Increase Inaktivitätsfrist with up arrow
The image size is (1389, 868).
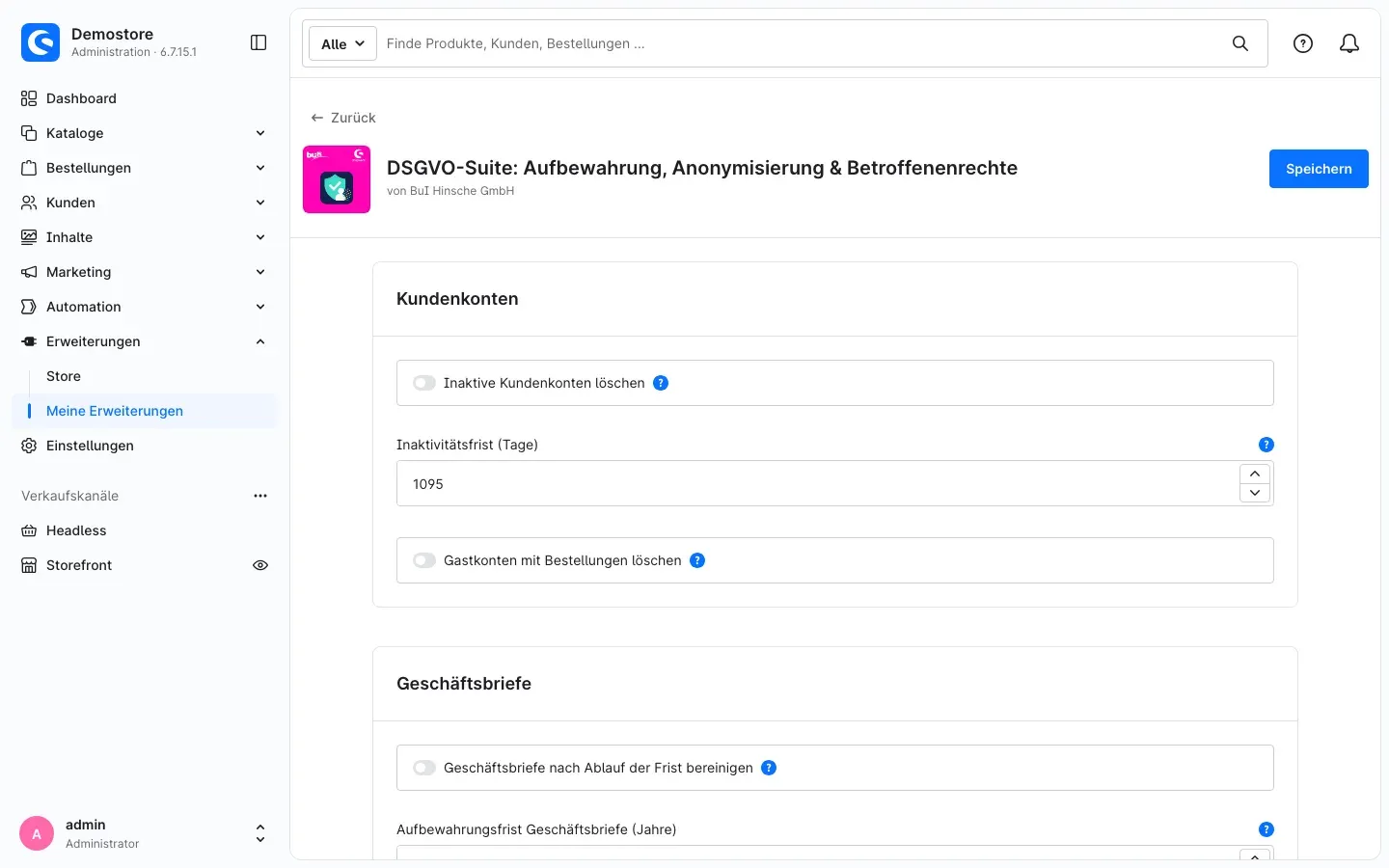1255,474
